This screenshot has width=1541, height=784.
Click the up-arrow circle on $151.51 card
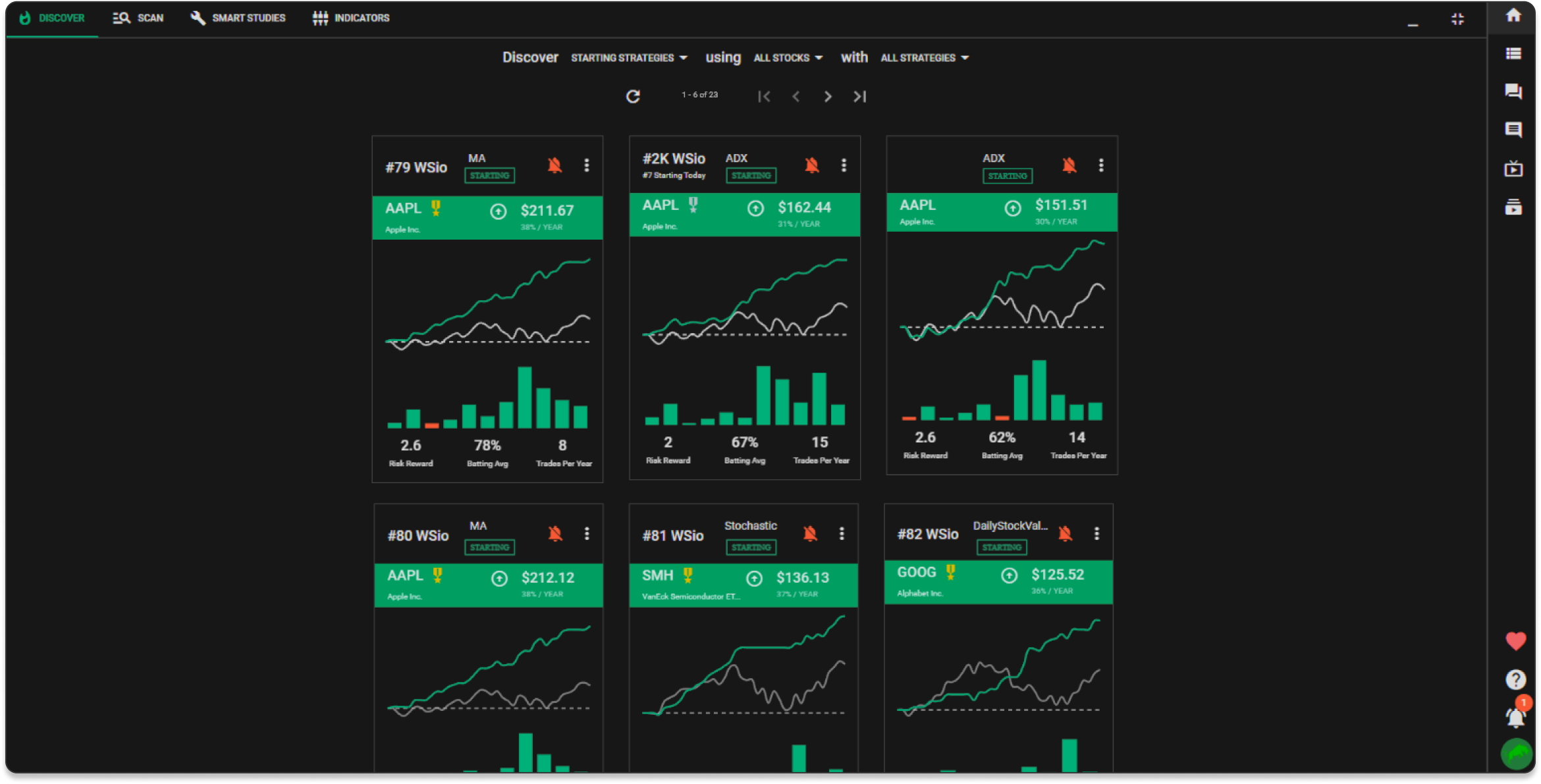1013,209
